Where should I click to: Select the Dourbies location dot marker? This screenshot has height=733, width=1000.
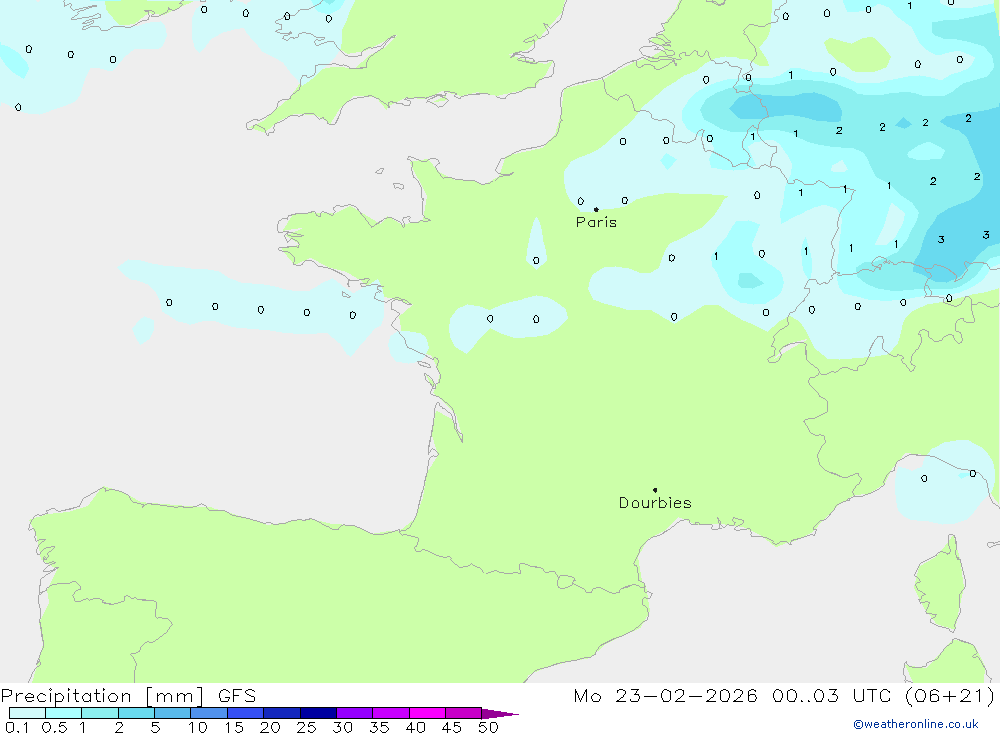655,490
